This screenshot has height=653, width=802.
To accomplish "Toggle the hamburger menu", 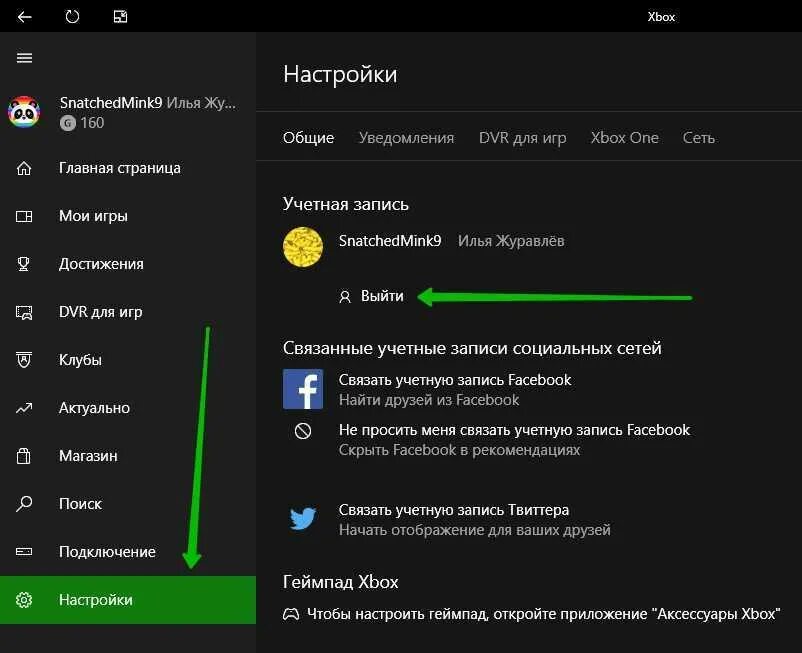I will 24,58.
